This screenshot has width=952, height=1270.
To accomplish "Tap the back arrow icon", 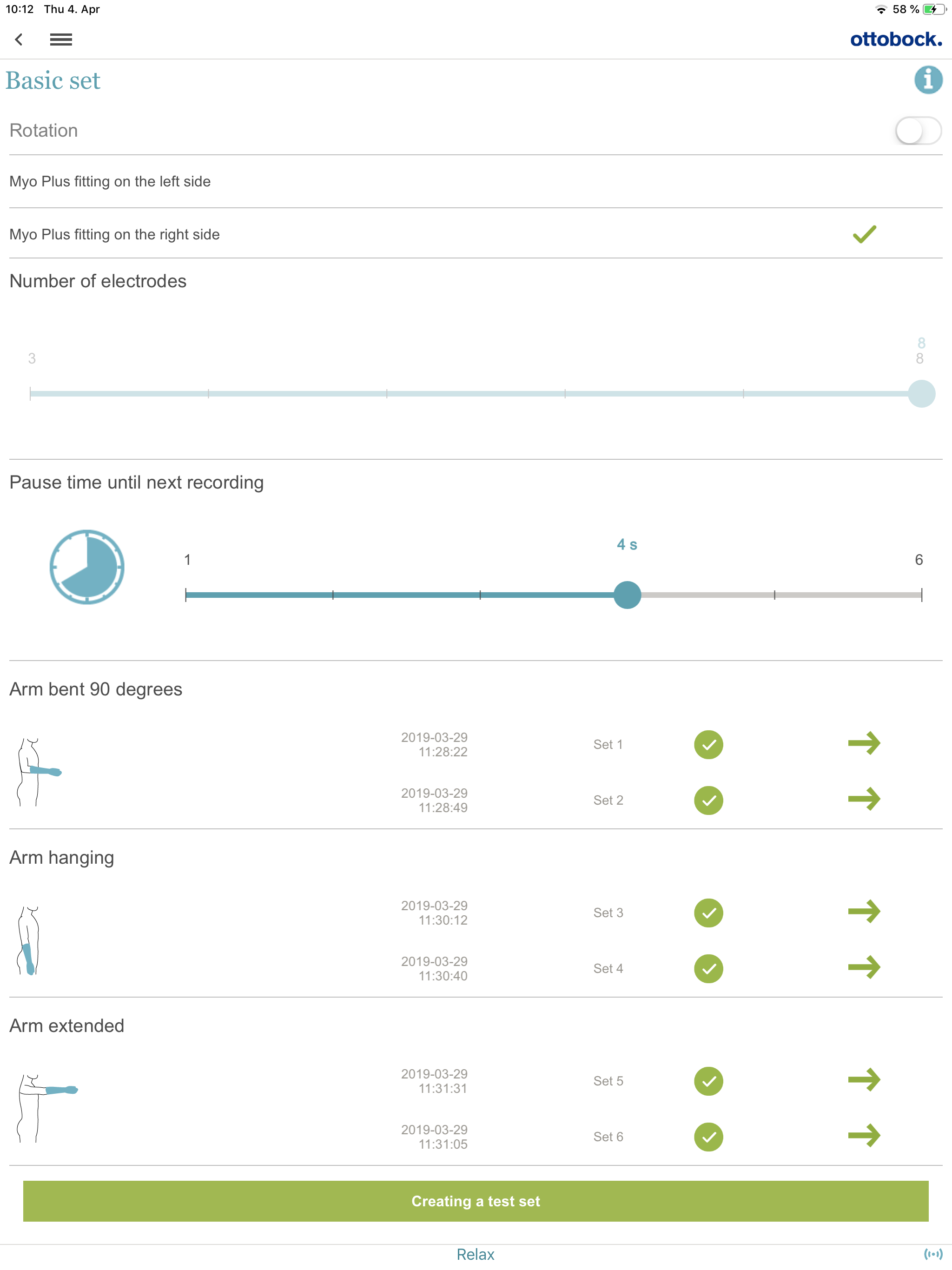I will [19, 40].
